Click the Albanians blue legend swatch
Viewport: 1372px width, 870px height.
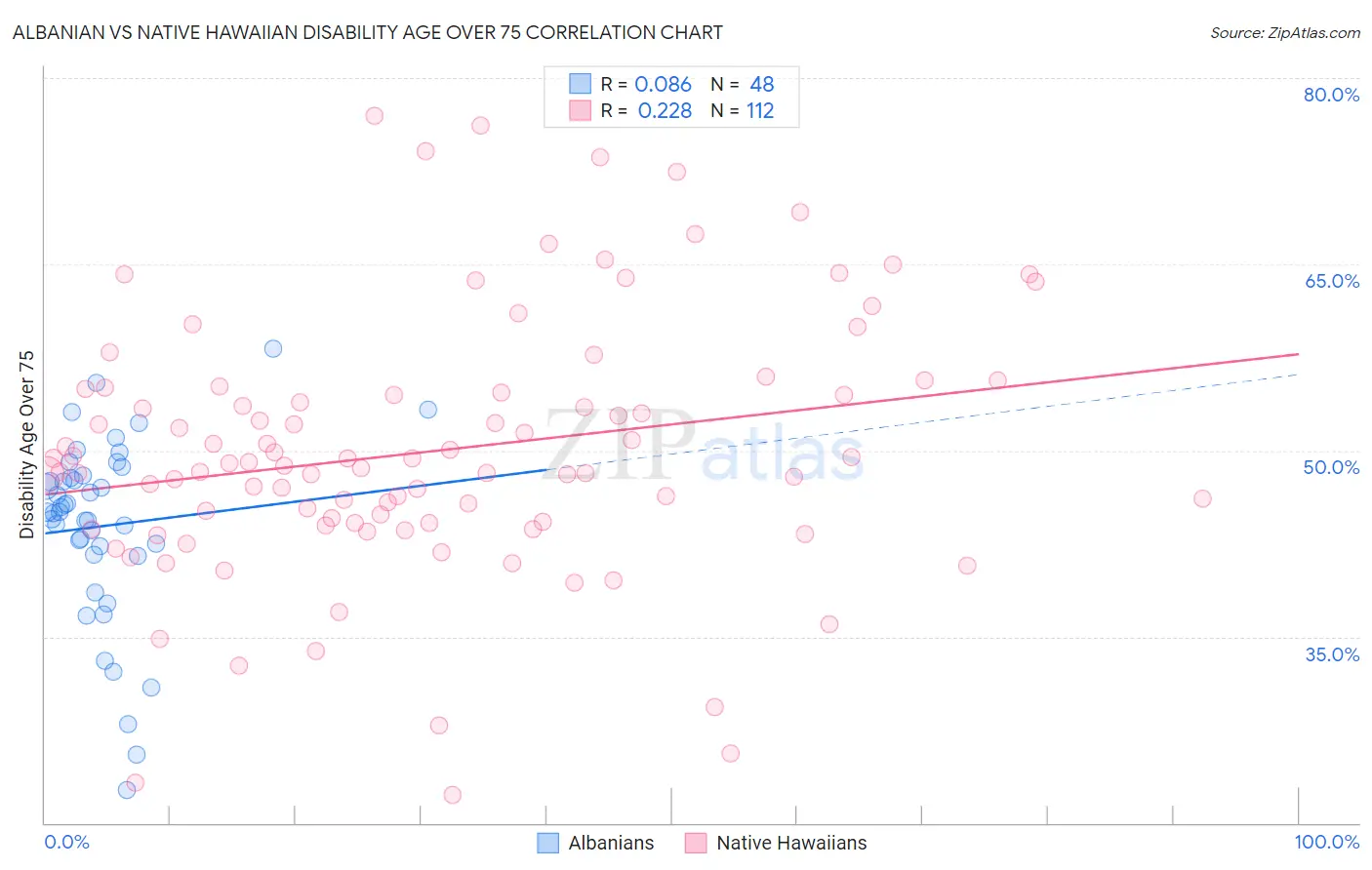[548, 843]
